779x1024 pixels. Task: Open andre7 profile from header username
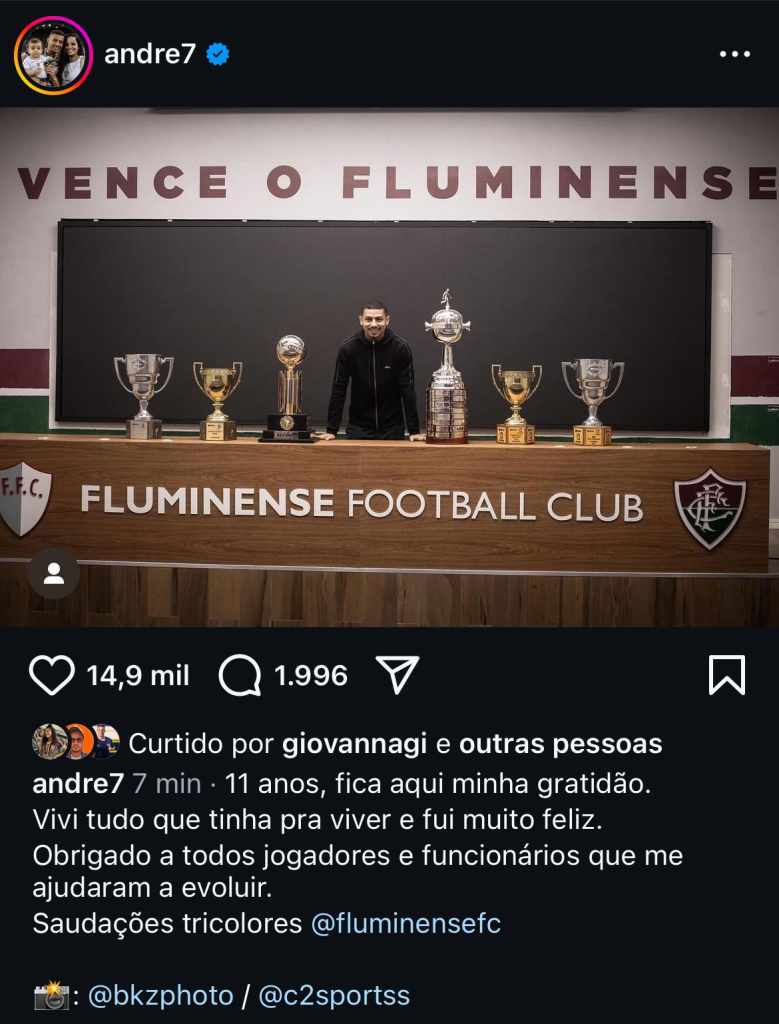pyautogui.click(x=150, y=55)
